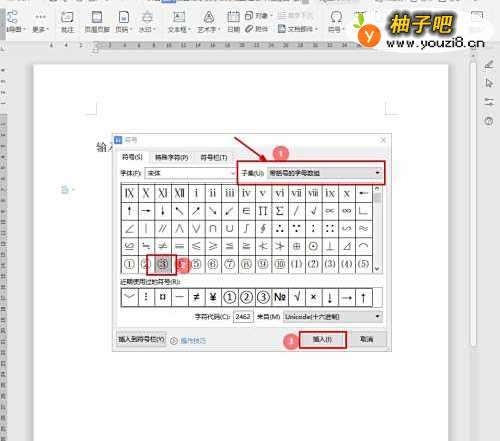Select the down arrow of the symbol grid scrollbar
Viewport: 500px width, 441px height.
tap(377, 269)
